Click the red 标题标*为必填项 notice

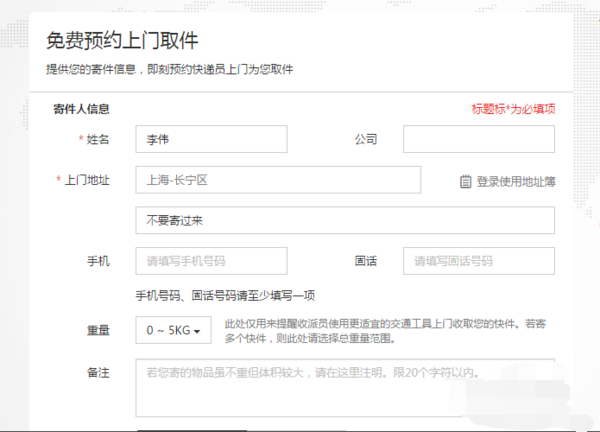[513, 109]
